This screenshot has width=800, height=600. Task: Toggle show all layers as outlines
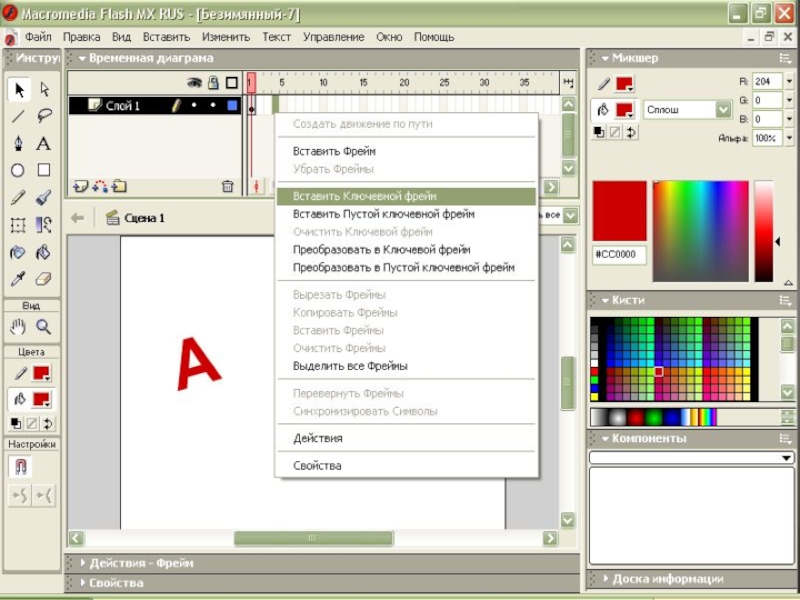tap(232, 83)
